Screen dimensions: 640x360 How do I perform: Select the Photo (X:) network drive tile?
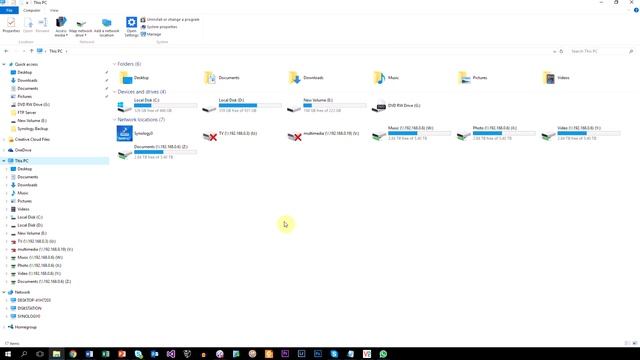coord(496,133)
